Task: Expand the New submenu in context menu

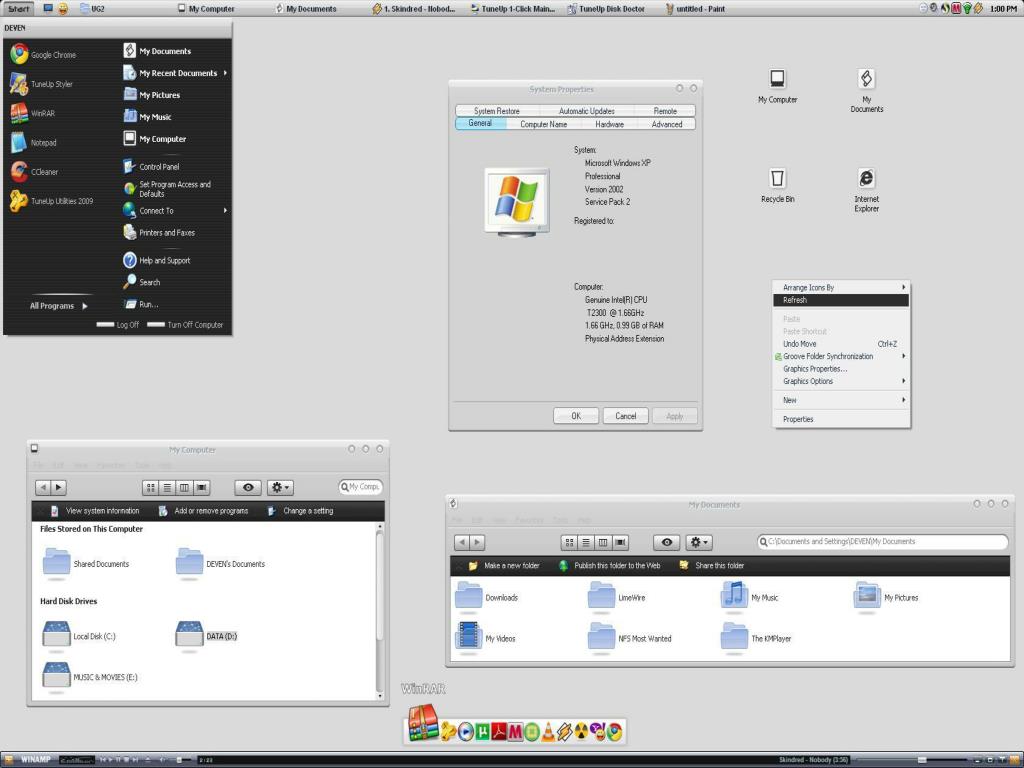Action: coord(841,400)
